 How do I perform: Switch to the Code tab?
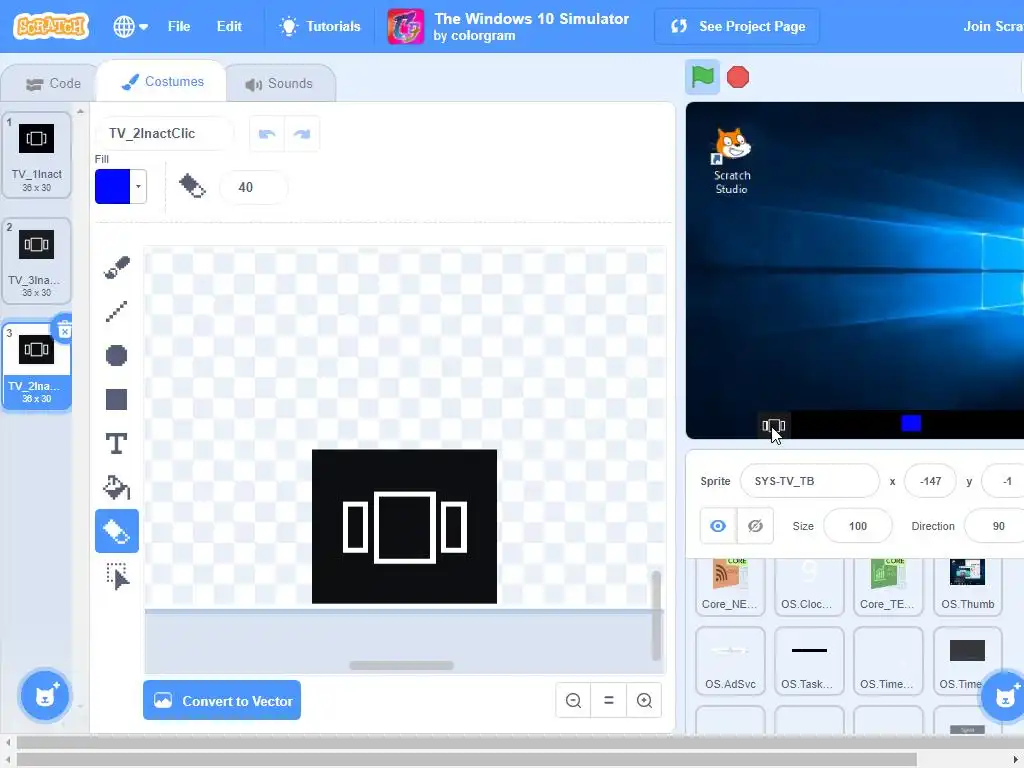point(52,84)
